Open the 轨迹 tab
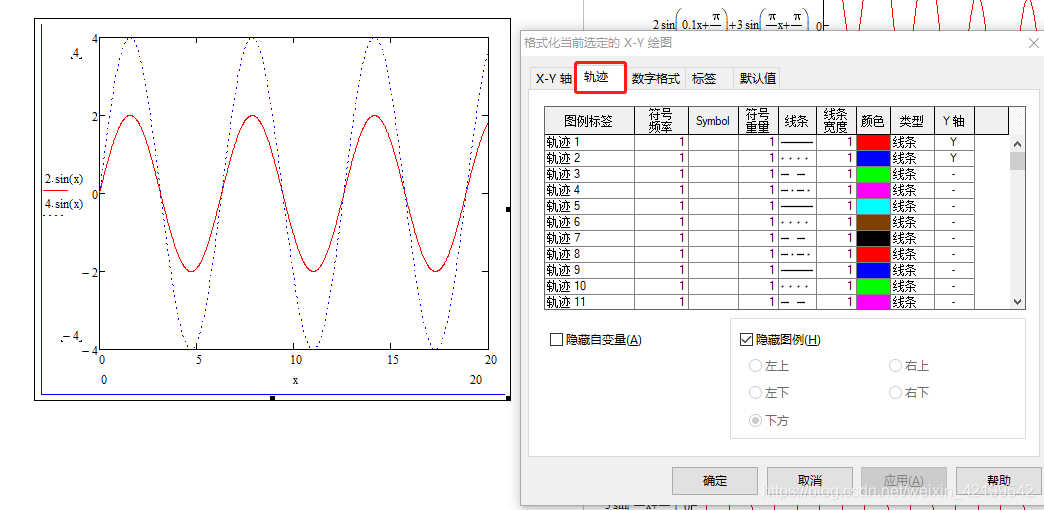Viewport: 1044px width, 510px height. click(x=597, y=77)
